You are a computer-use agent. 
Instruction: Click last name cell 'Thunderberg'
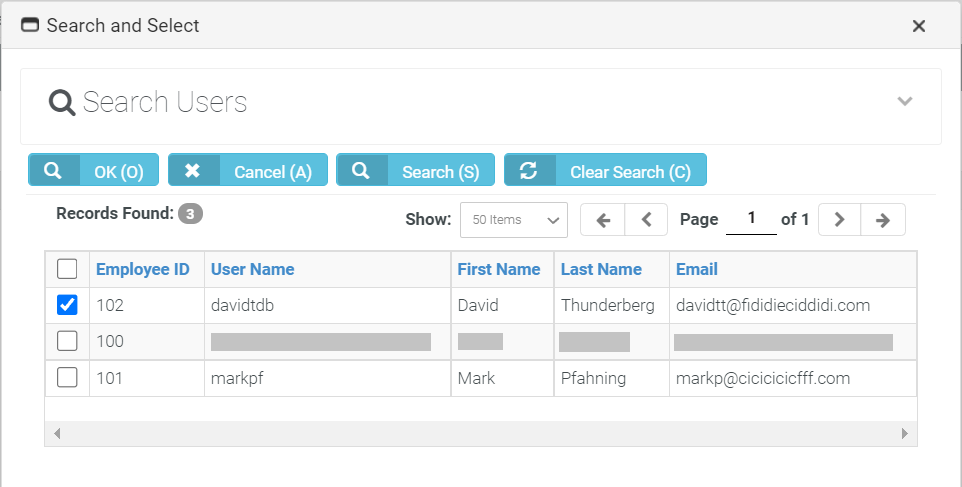[607, 305]
